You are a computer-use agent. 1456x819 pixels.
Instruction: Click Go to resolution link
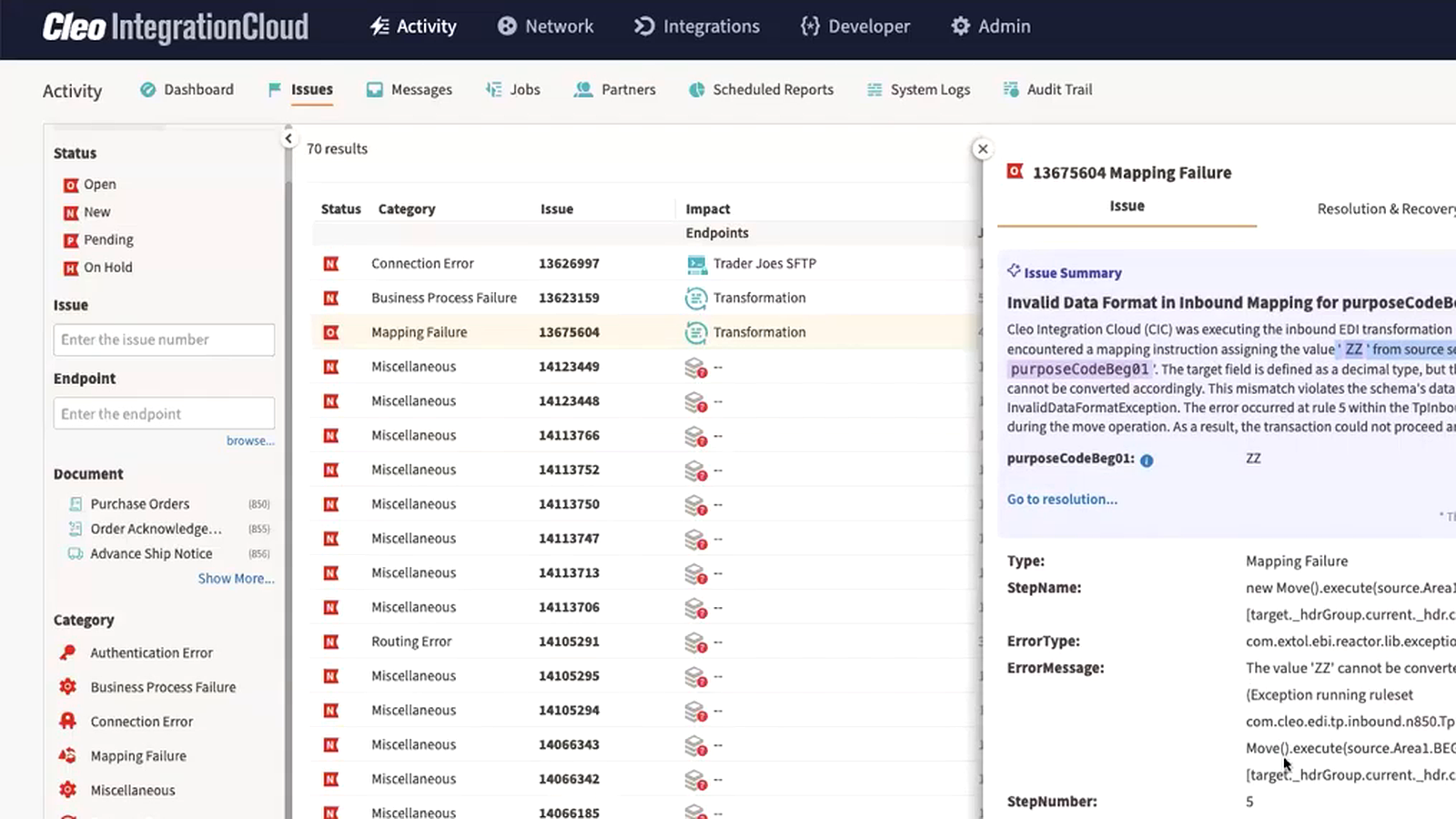(1062, 499)
